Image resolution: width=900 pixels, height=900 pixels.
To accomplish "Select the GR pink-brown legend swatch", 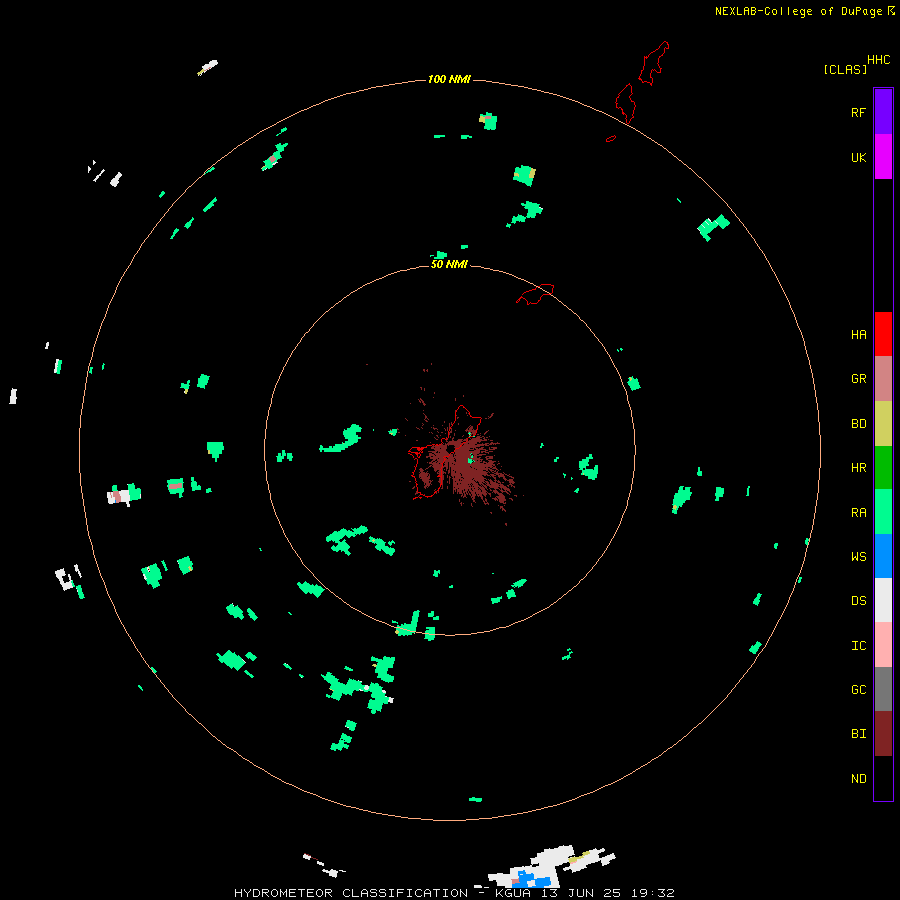I will tap(883, 379).
